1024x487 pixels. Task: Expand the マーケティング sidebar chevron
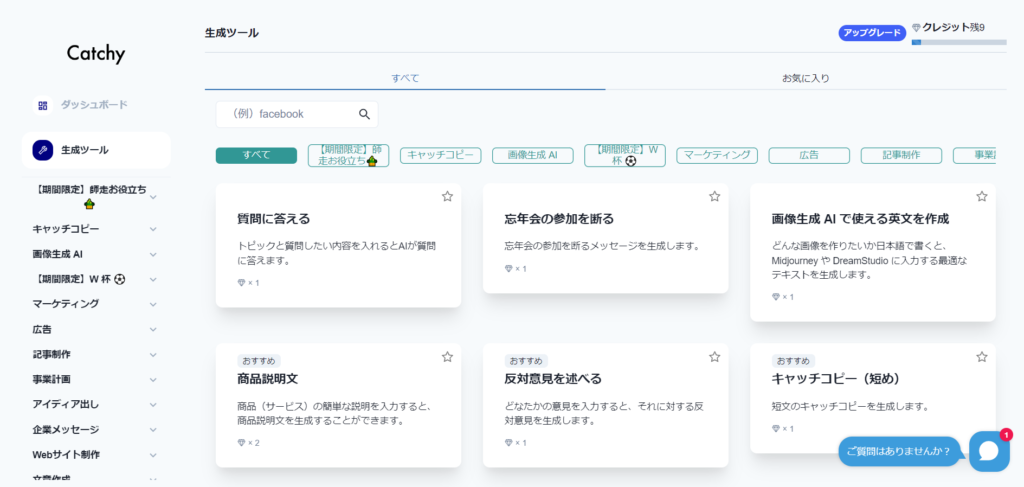(x=153, y=304)
